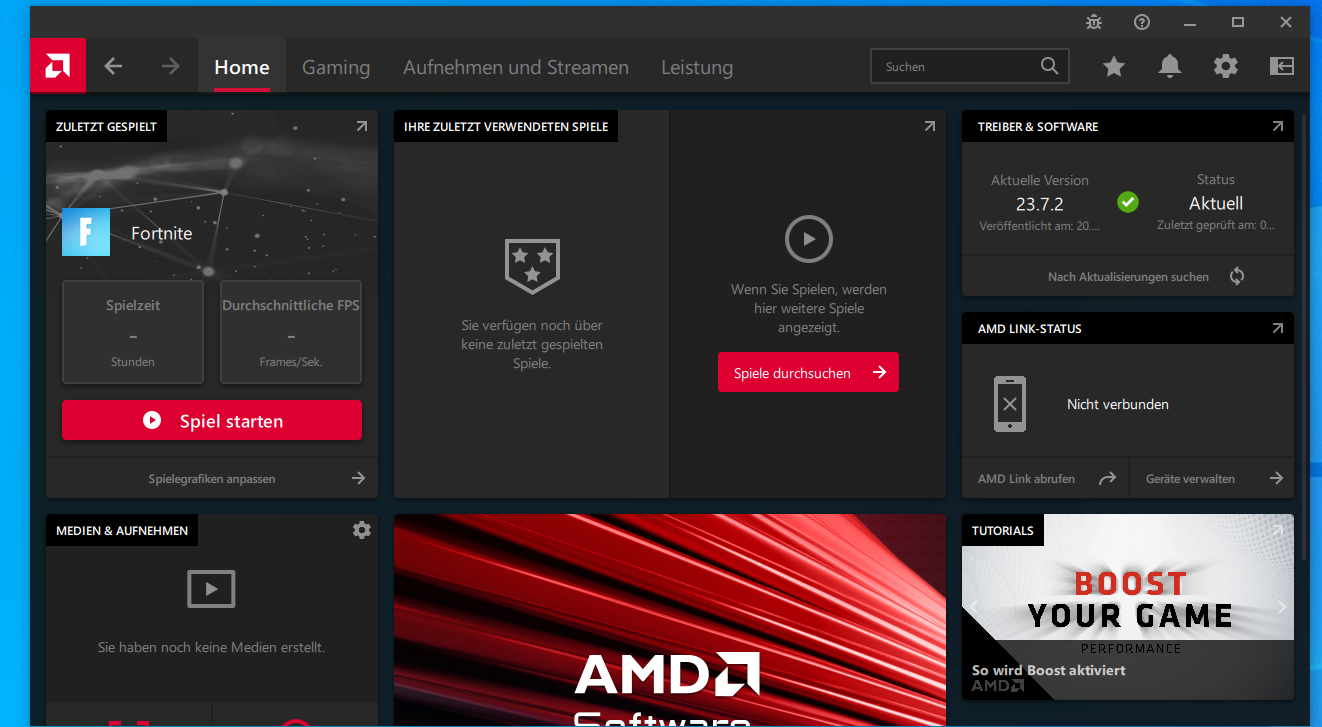The width and height of the screenshot is (1322, 727).
Task: Click the Fortnite title text
Action: coord(162,233)
